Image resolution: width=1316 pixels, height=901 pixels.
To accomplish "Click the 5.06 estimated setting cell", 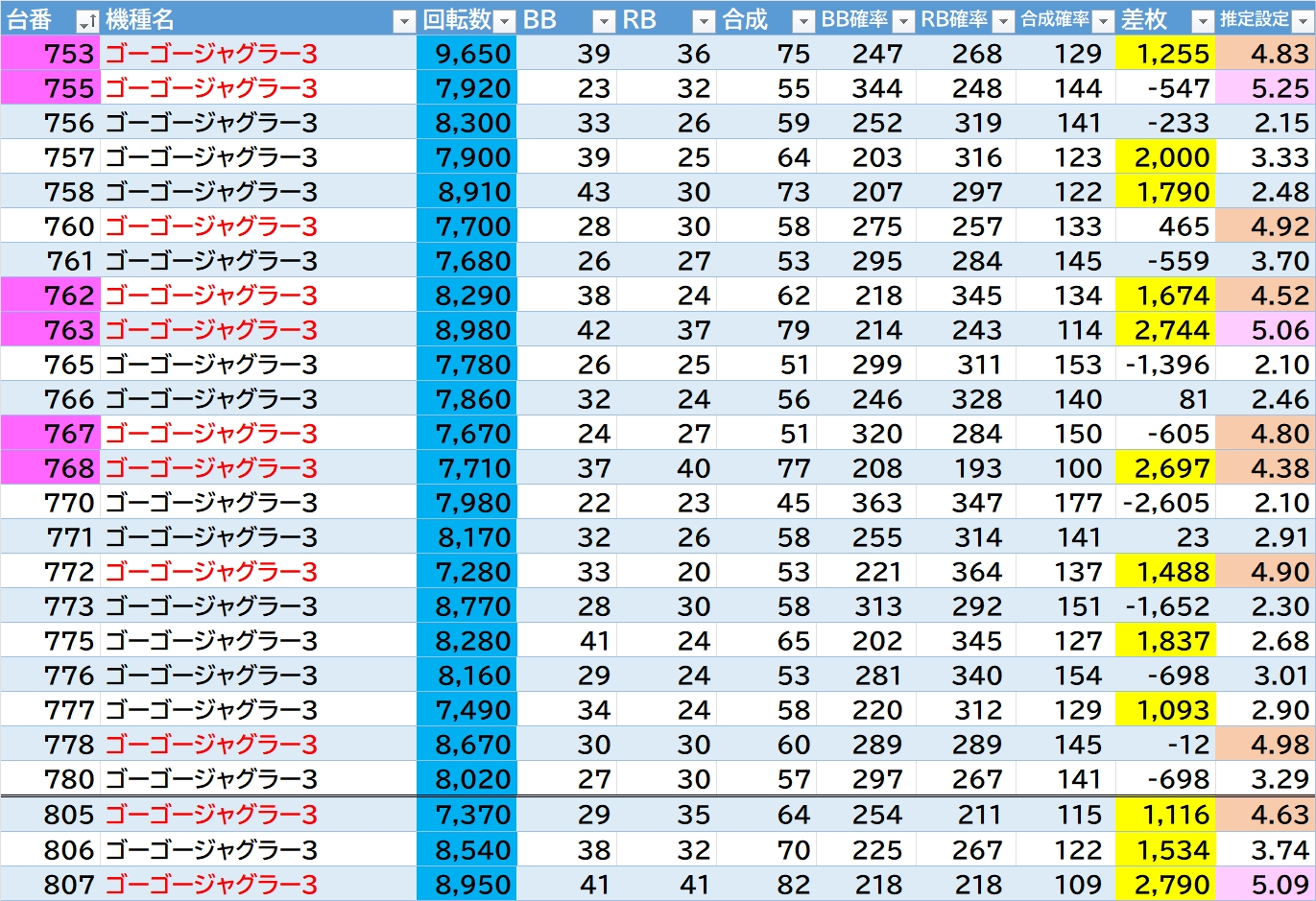I will tap(1266, 330).
